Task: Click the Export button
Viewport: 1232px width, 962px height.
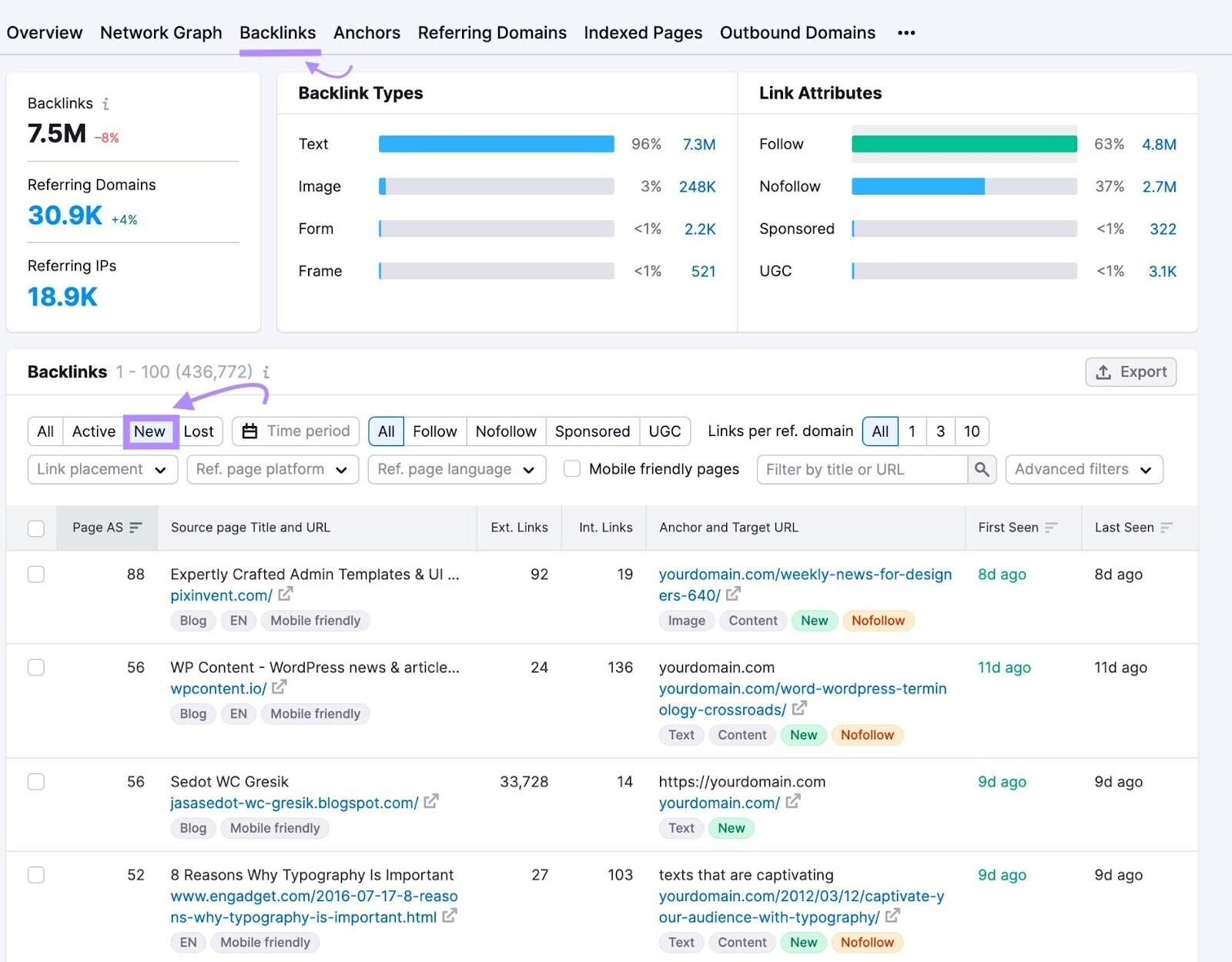Action: click(x=1130, y=372)
